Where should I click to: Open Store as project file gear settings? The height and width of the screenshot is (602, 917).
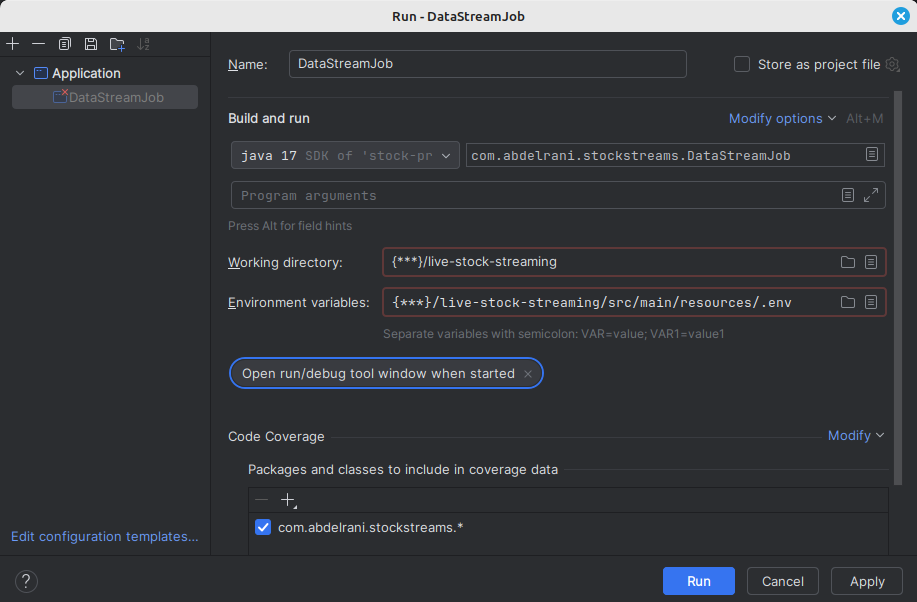click(892, 64)
